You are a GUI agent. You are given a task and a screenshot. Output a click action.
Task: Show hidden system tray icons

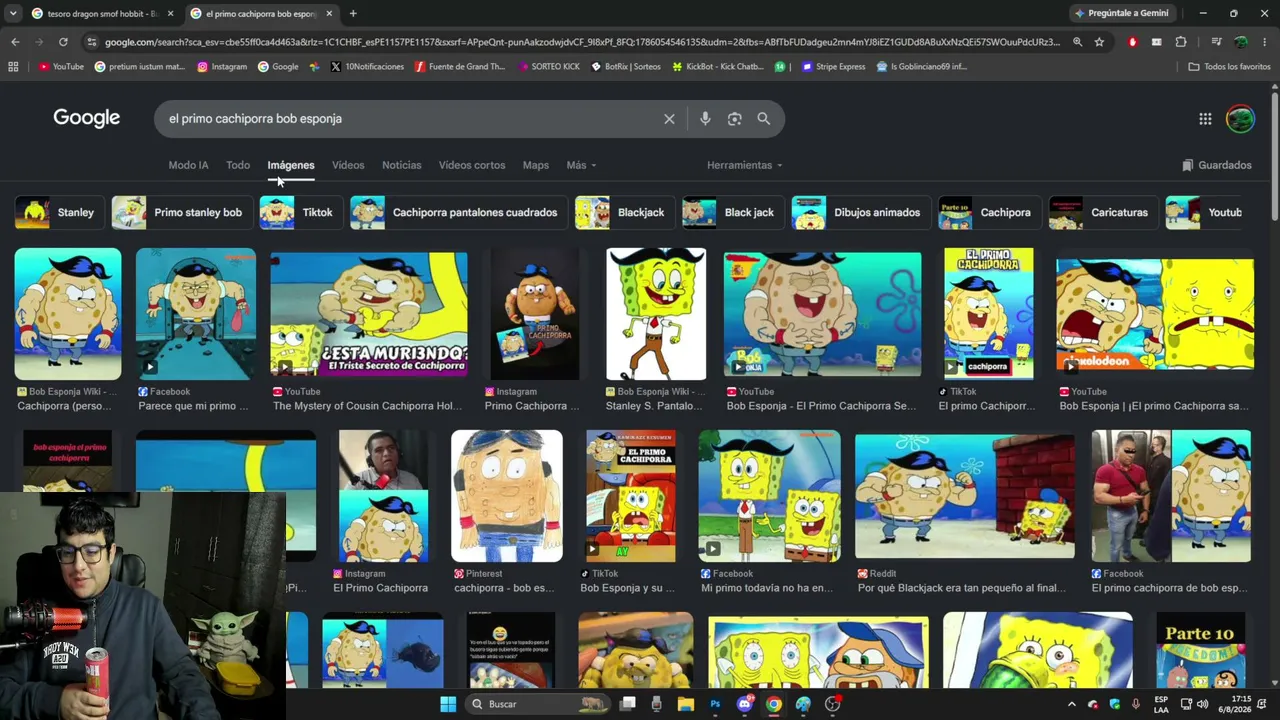[1072, 704]
